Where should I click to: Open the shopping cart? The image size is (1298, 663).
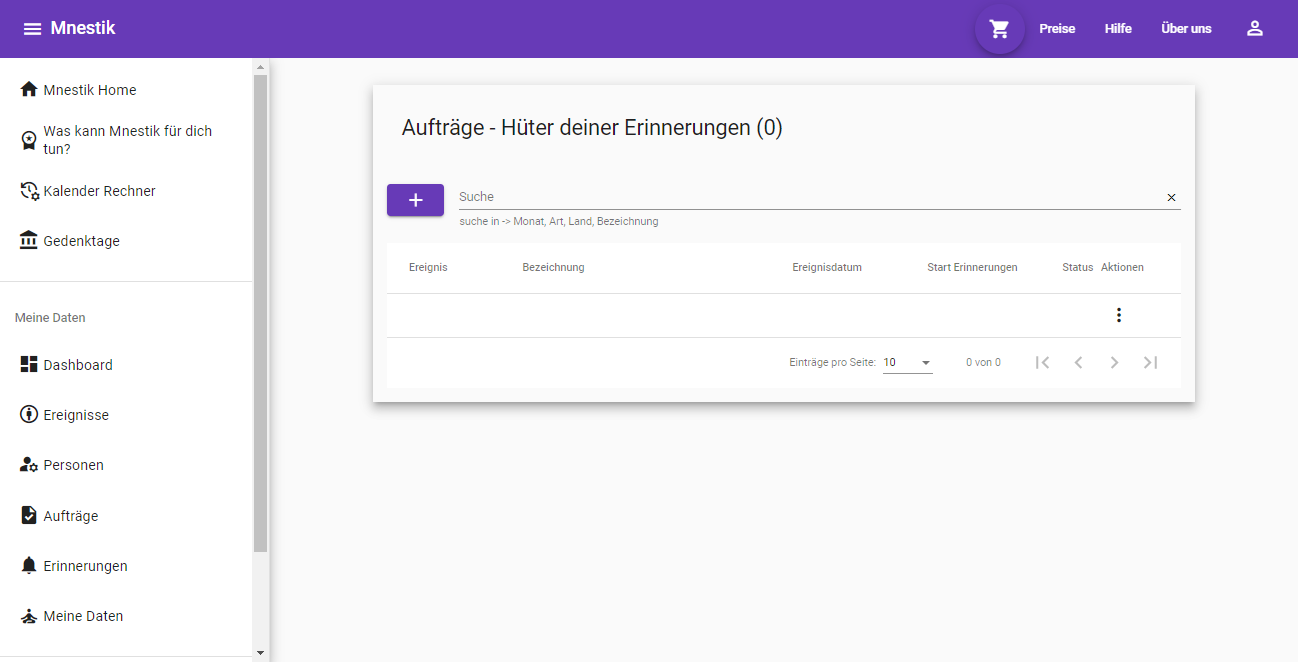(999, 29)
